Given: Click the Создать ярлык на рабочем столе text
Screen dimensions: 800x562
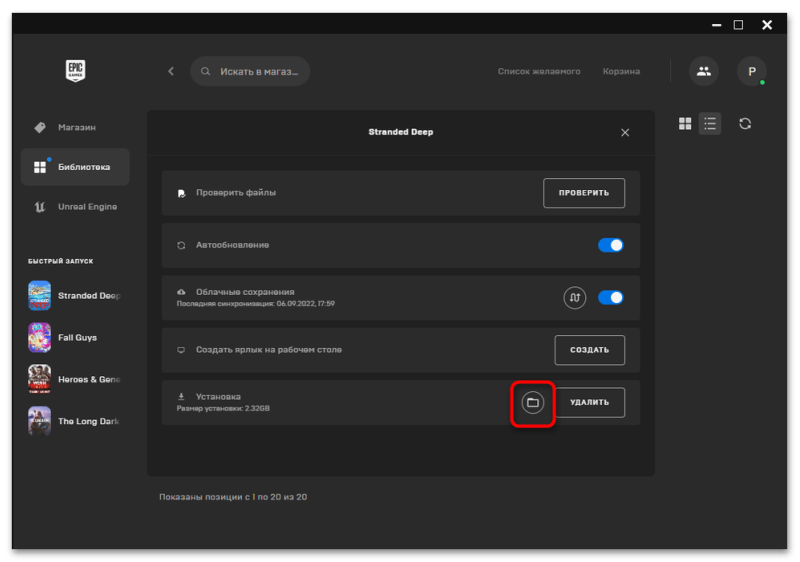Looking at the screenshot, I should [x=269, y=350].
